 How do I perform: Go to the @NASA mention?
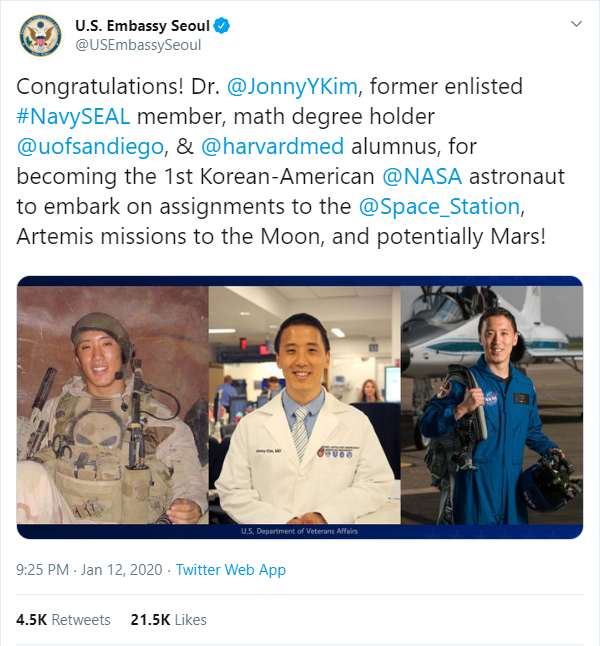pos(420,177)
